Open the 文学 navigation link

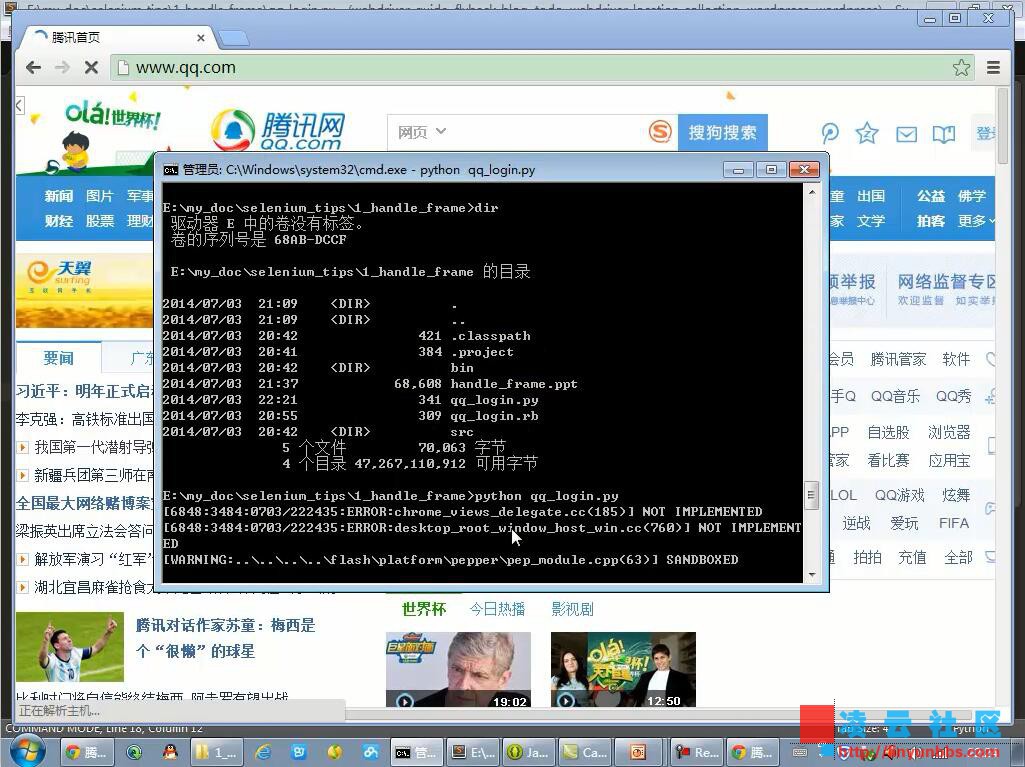[x=871, y=221]
